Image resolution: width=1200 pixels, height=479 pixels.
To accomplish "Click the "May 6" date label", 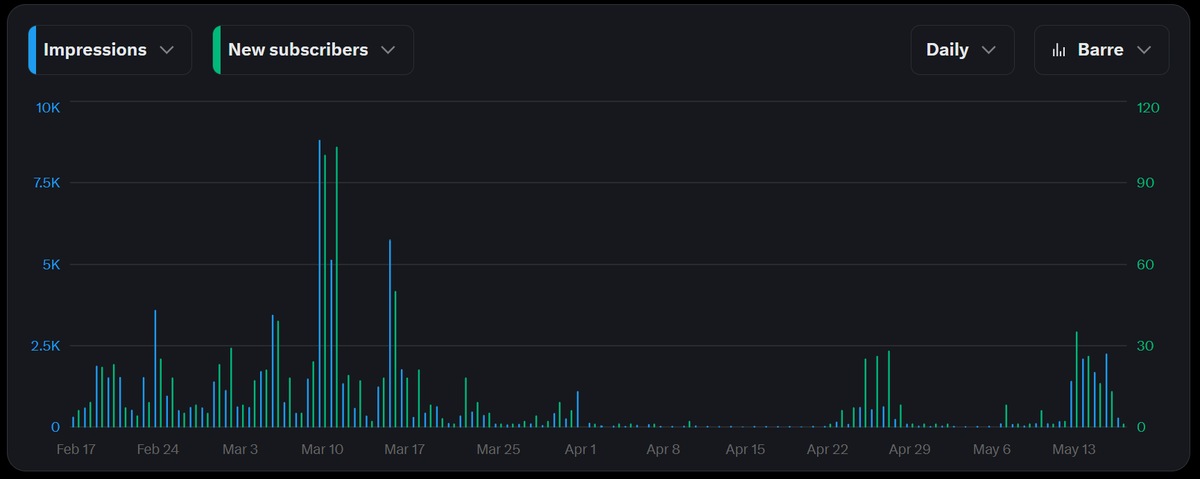I will click(991, 450).
